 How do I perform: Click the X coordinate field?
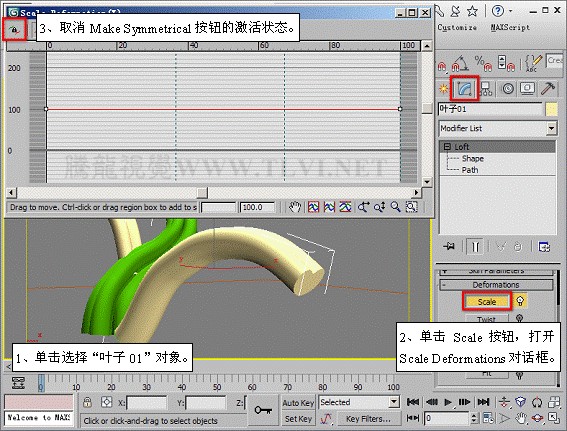[x=146, y=403]
